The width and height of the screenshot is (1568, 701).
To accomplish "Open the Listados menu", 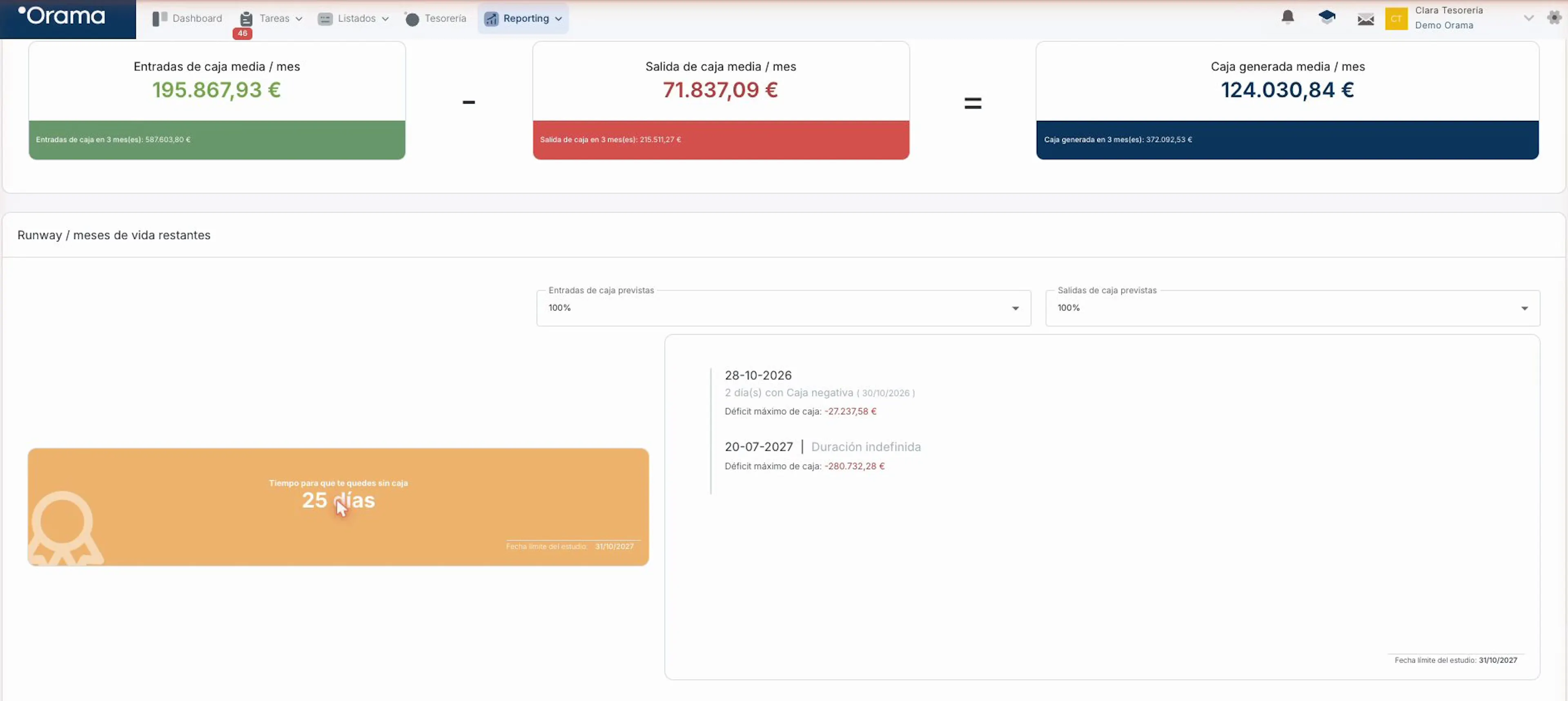I will tap(353, 18).
